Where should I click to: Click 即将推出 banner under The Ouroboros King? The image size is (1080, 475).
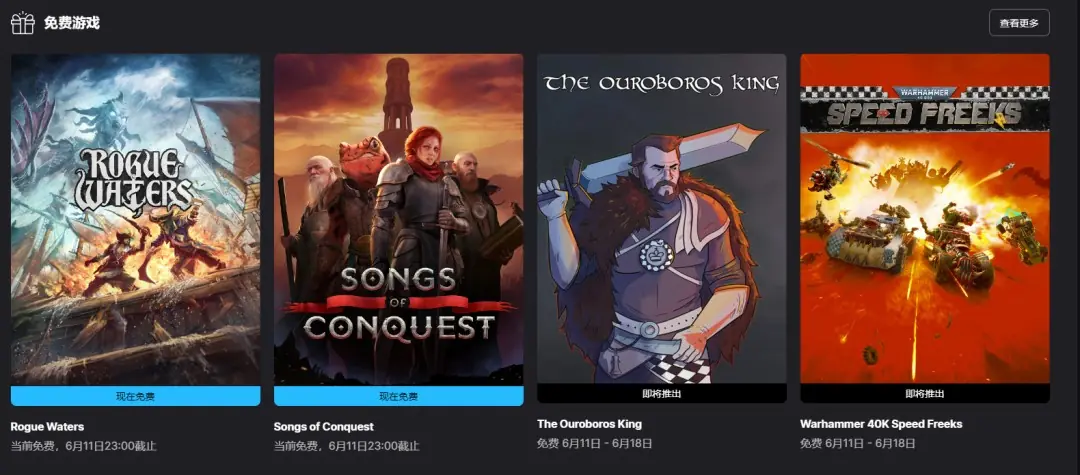pyautogui.click(x=662, y=393)
